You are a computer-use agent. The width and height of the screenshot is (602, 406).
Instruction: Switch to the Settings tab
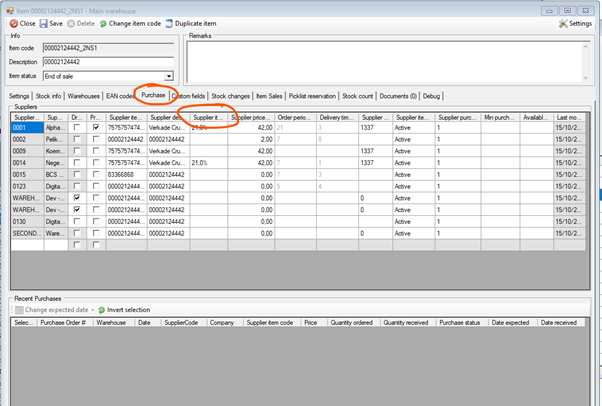coord(19,96)
